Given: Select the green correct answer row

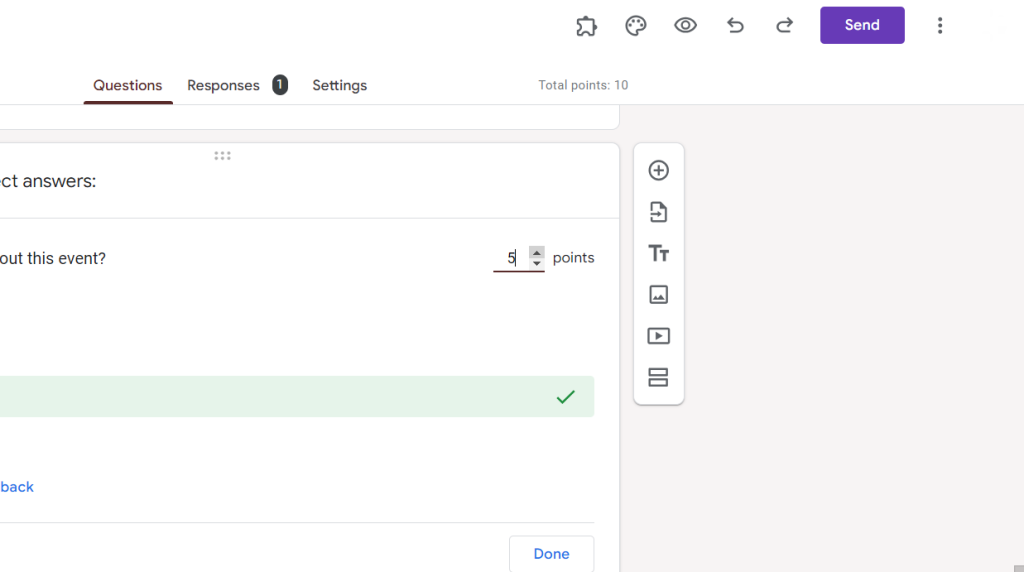Looking at the screenshot, I should coord(297,396).
